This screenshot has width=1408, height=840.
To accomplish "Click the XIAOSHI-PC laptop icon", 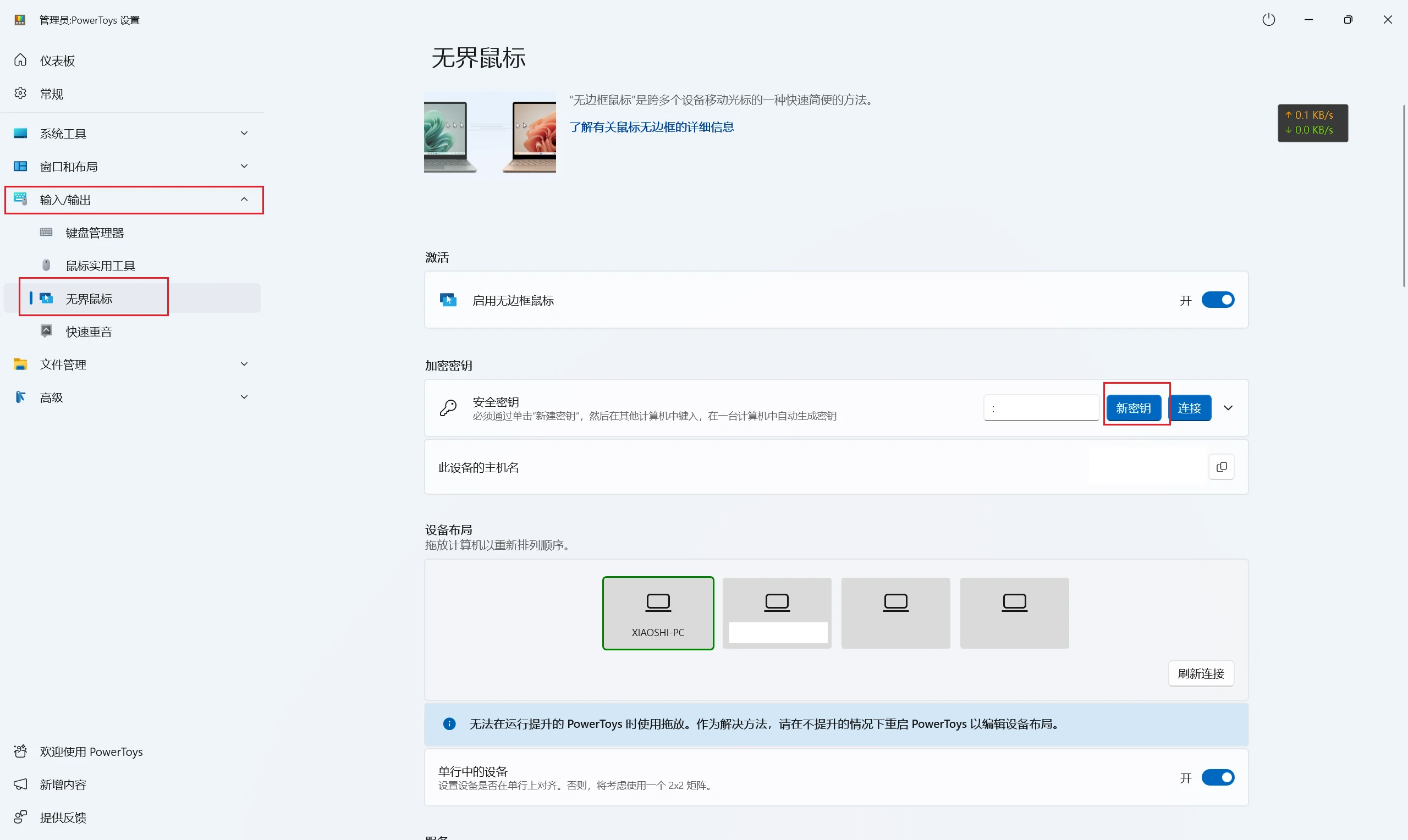I will pos(658,603).
